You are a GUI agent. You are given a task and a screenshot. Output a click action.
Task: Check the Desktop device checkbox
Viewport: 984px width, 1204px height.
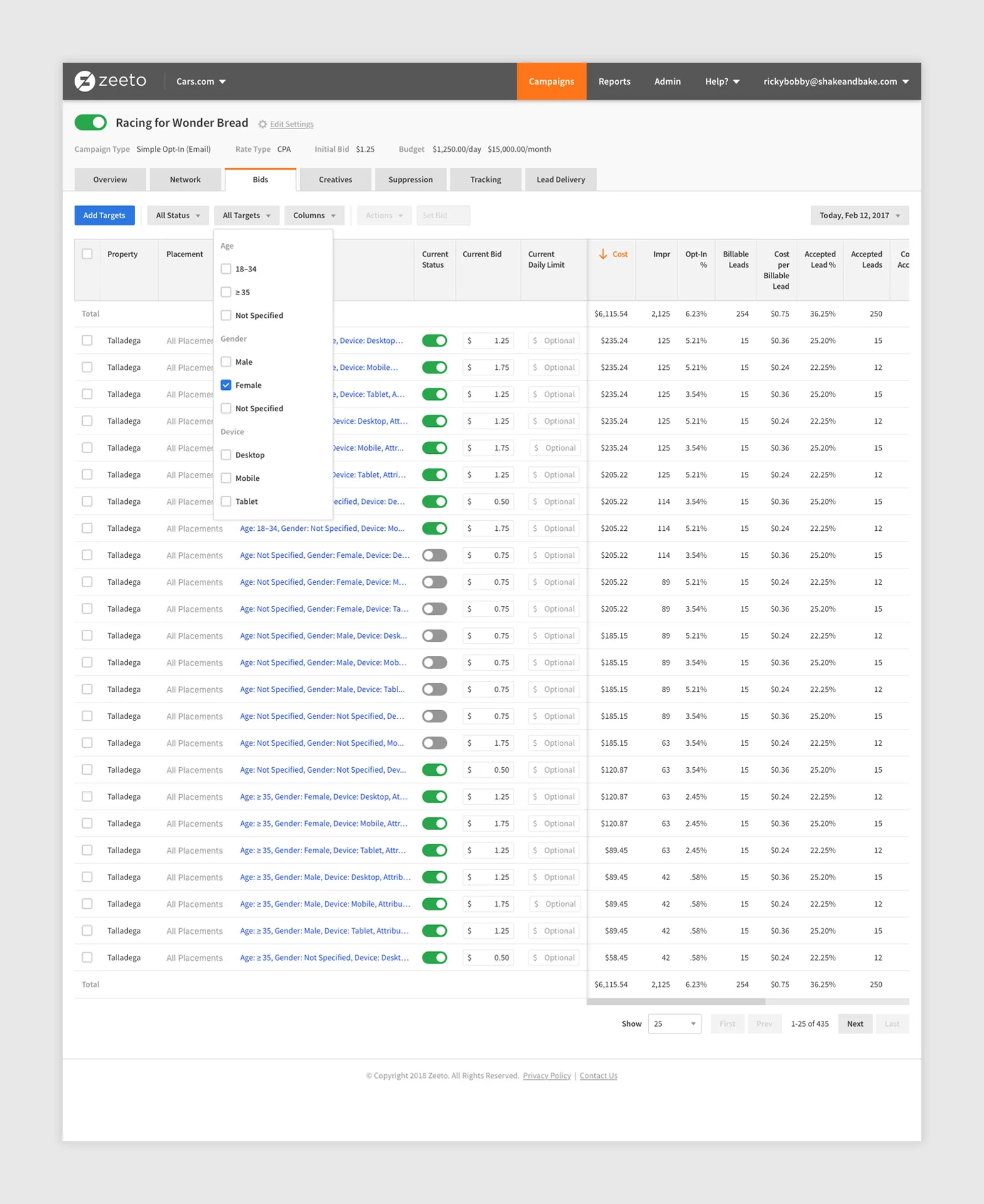point(226,455)
